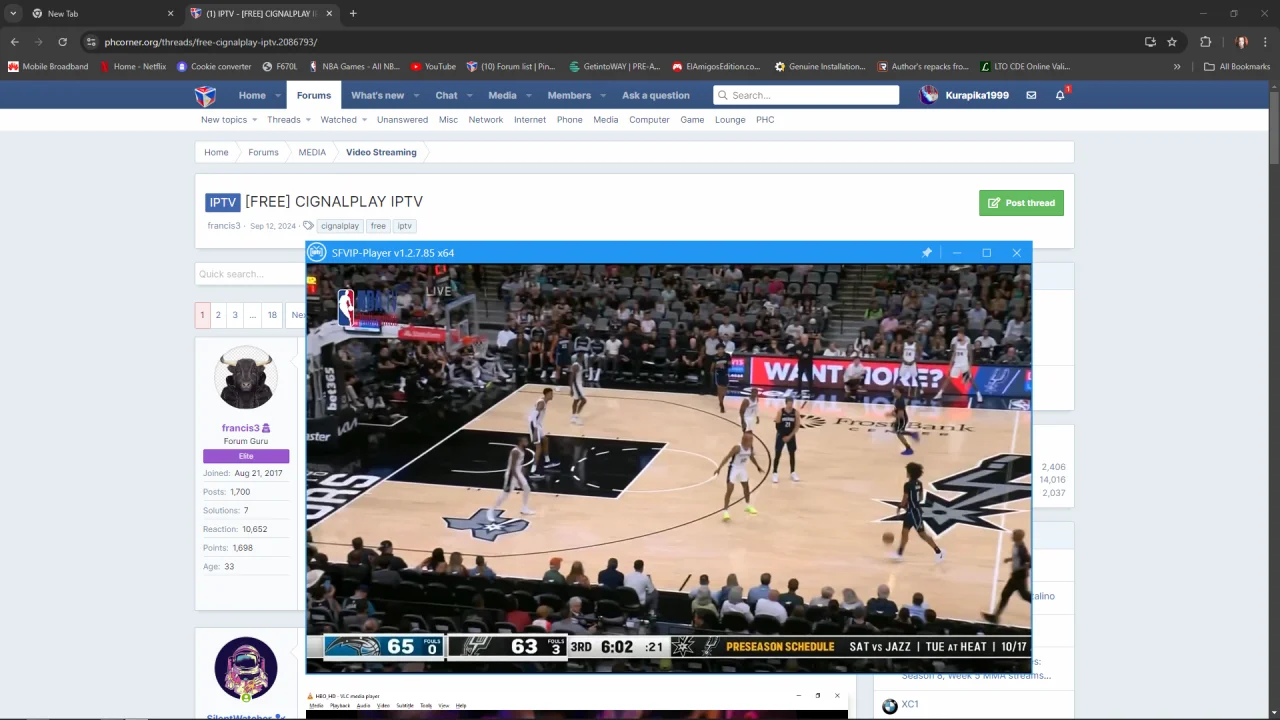Click the astronaut avatar of second poster
The width and height of the screenshot is (1280, 720).
[246, 668]
